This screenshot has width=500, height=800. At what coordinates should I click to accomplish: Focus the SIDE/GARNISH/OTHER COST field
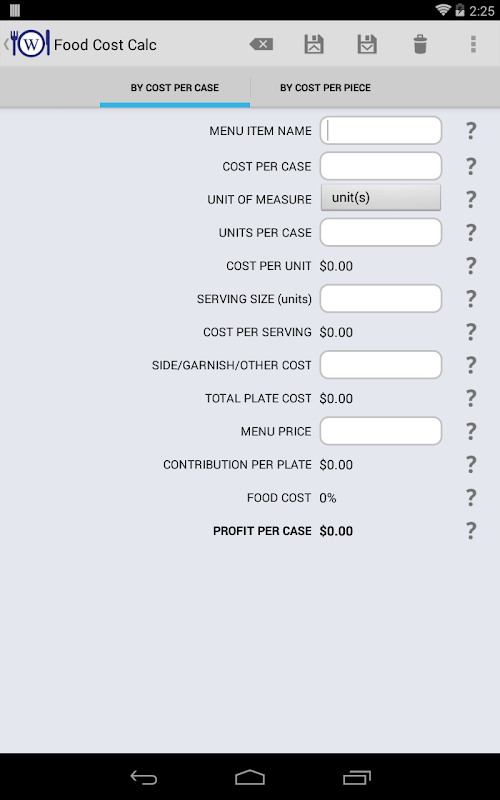(381, 365)
